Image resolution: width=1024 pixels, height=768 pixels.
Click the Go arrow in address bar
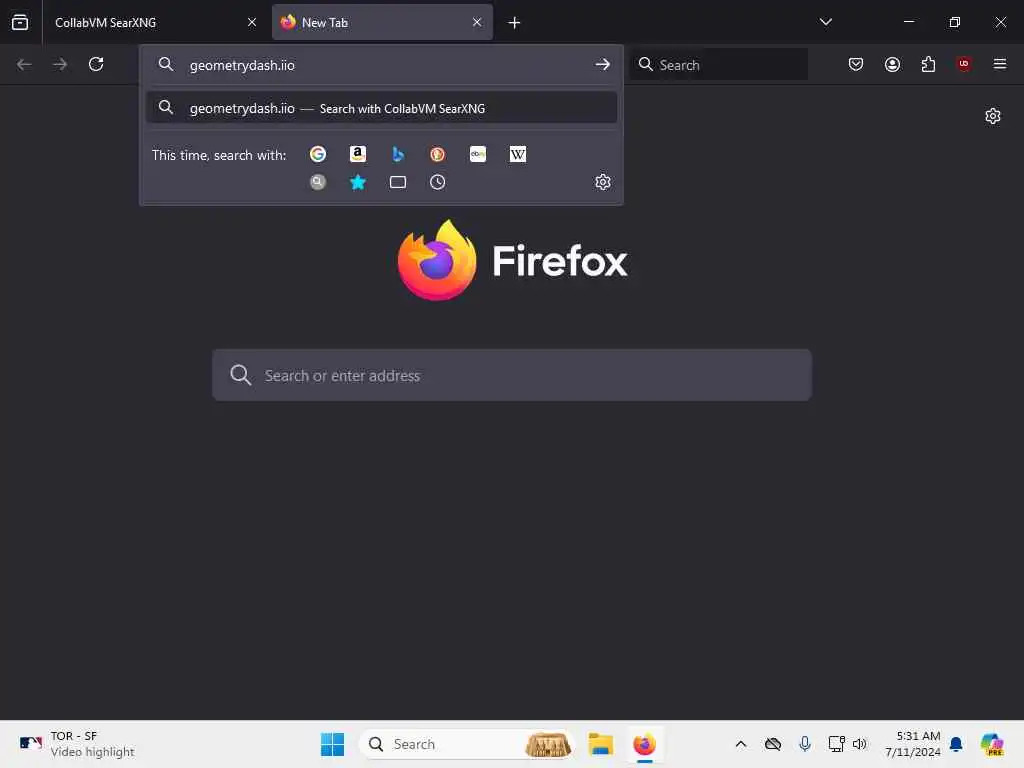pos(603,65)
